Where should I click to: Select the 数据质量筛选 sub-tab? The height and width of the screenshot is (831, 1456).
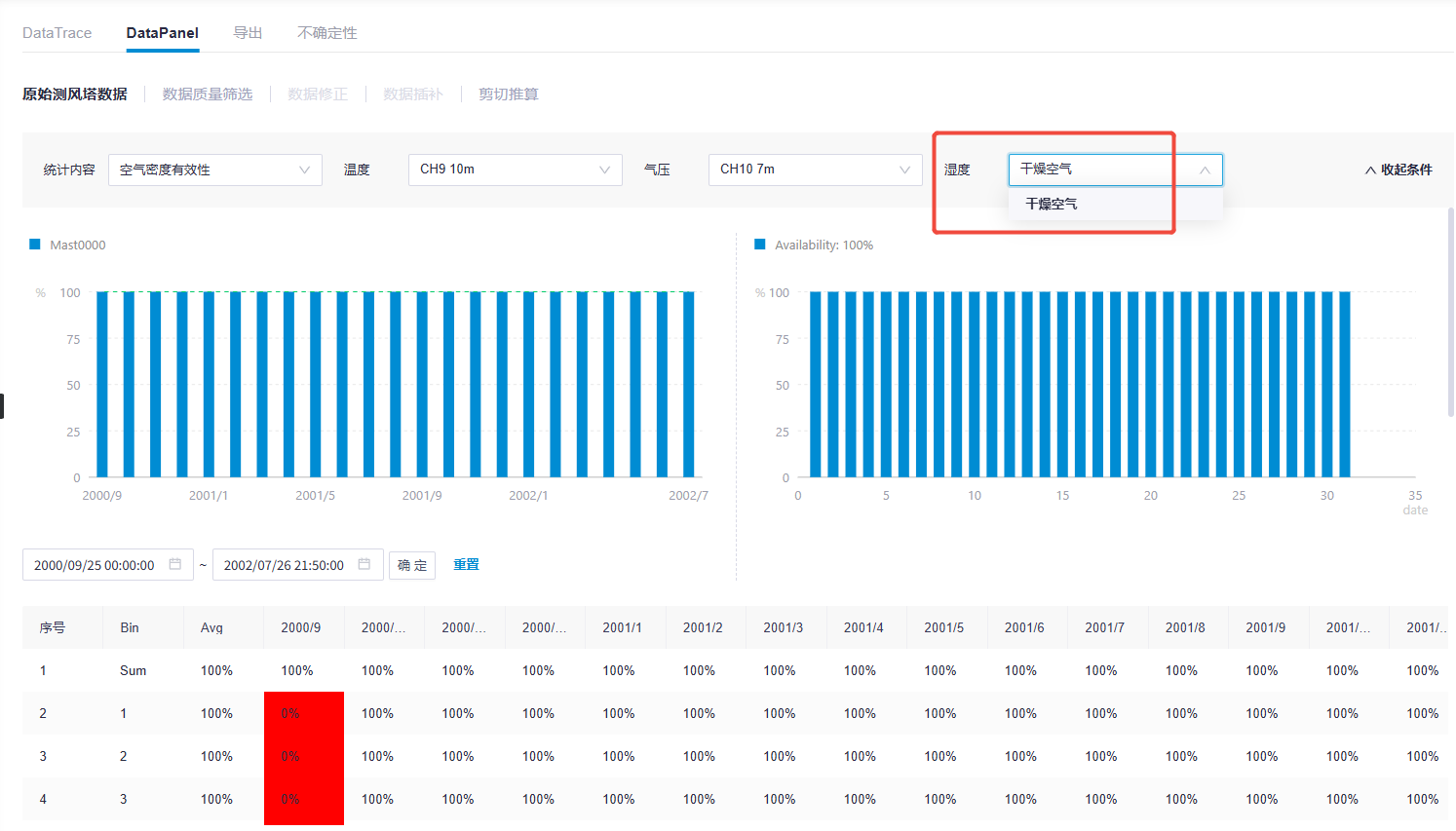(x=207, y=94)
